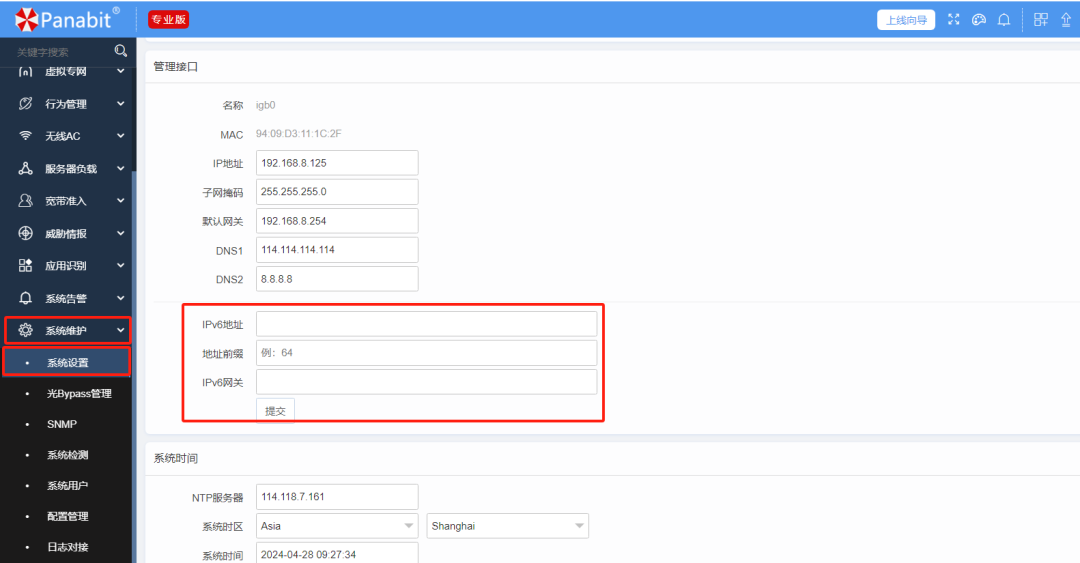
Task: Click the 服务器负载 node icon
Action: tap(25, 168)
